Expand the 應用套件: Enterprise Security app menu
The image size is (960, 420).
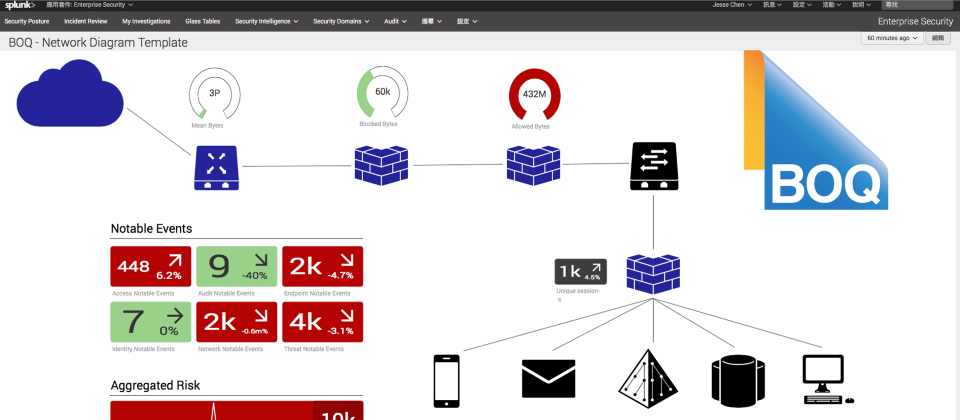pos(89,4)
